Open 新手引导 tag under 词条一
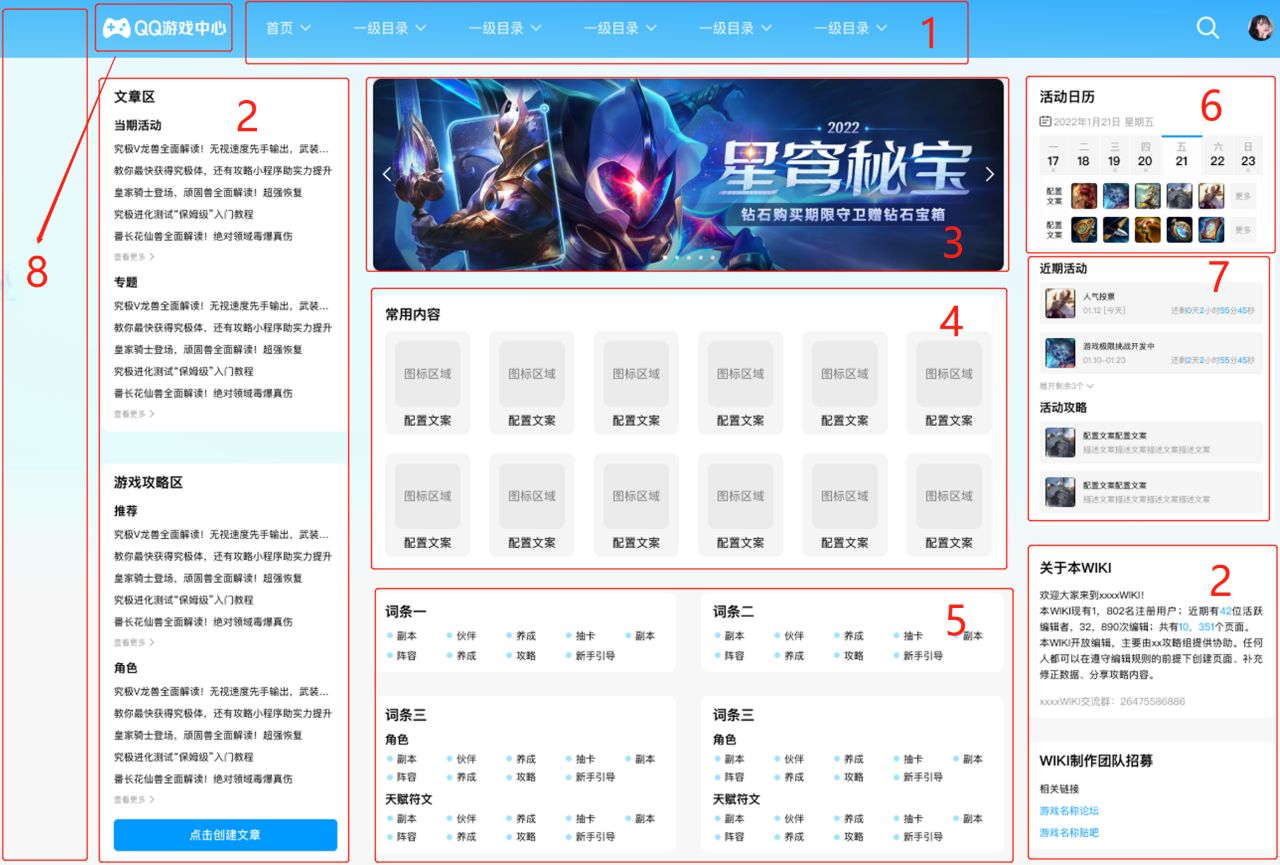The width and height of the screenshot is (1280, 865). click(595, 656)
